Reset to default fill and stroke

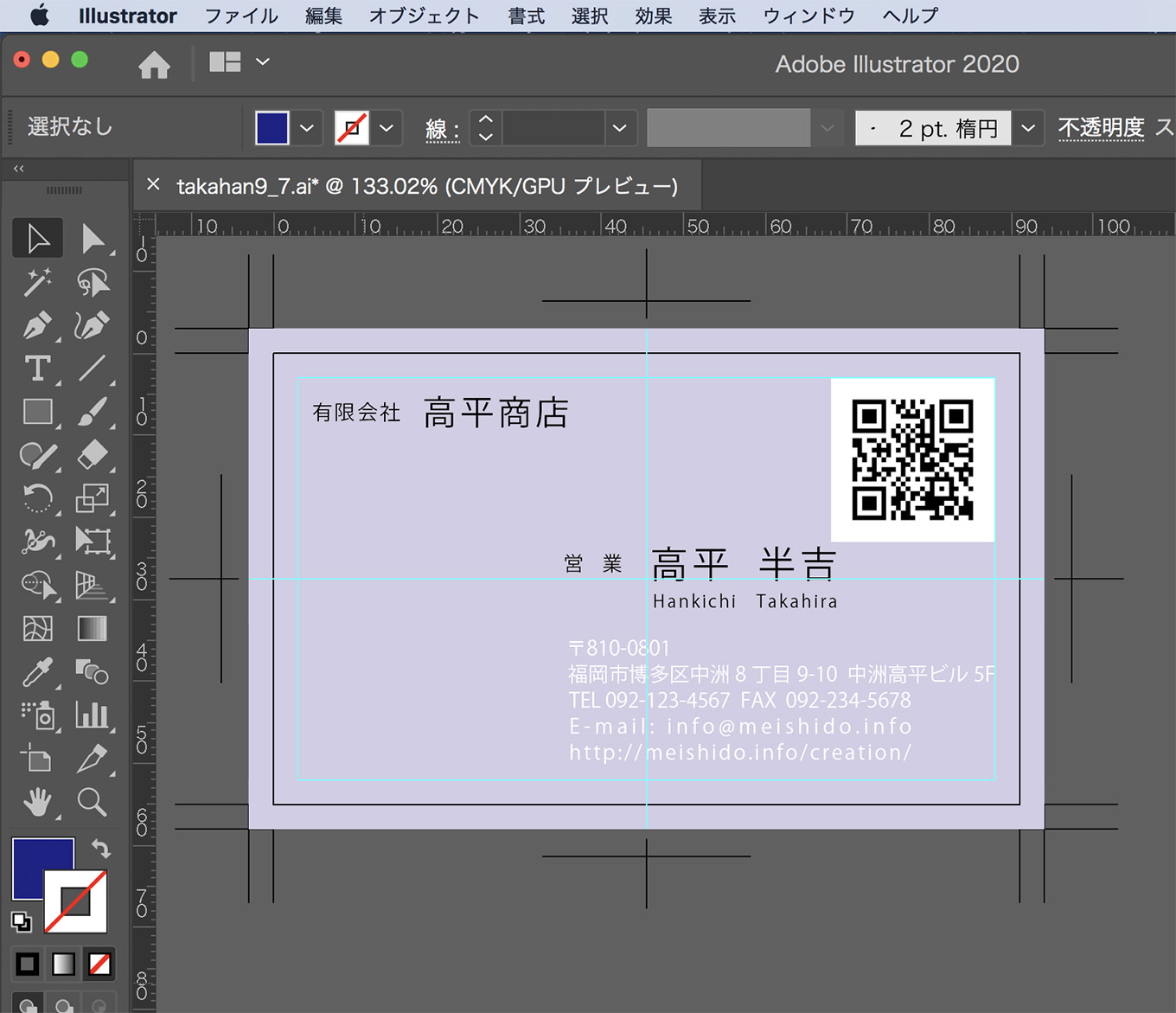click(x=21, y=921)
